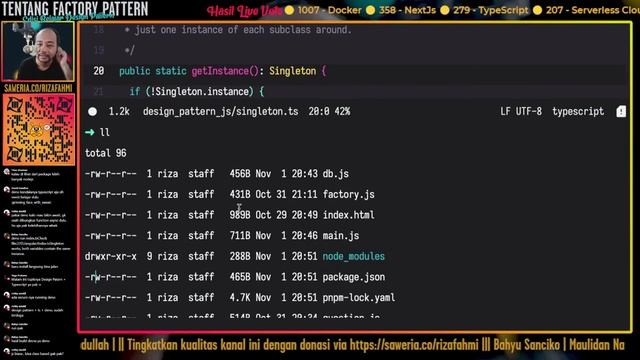The height and width of the screenshot is (360, 640).
Task: Click the 4.7K size of pnpm-lock.yaml
Action: tap(240, 298)
